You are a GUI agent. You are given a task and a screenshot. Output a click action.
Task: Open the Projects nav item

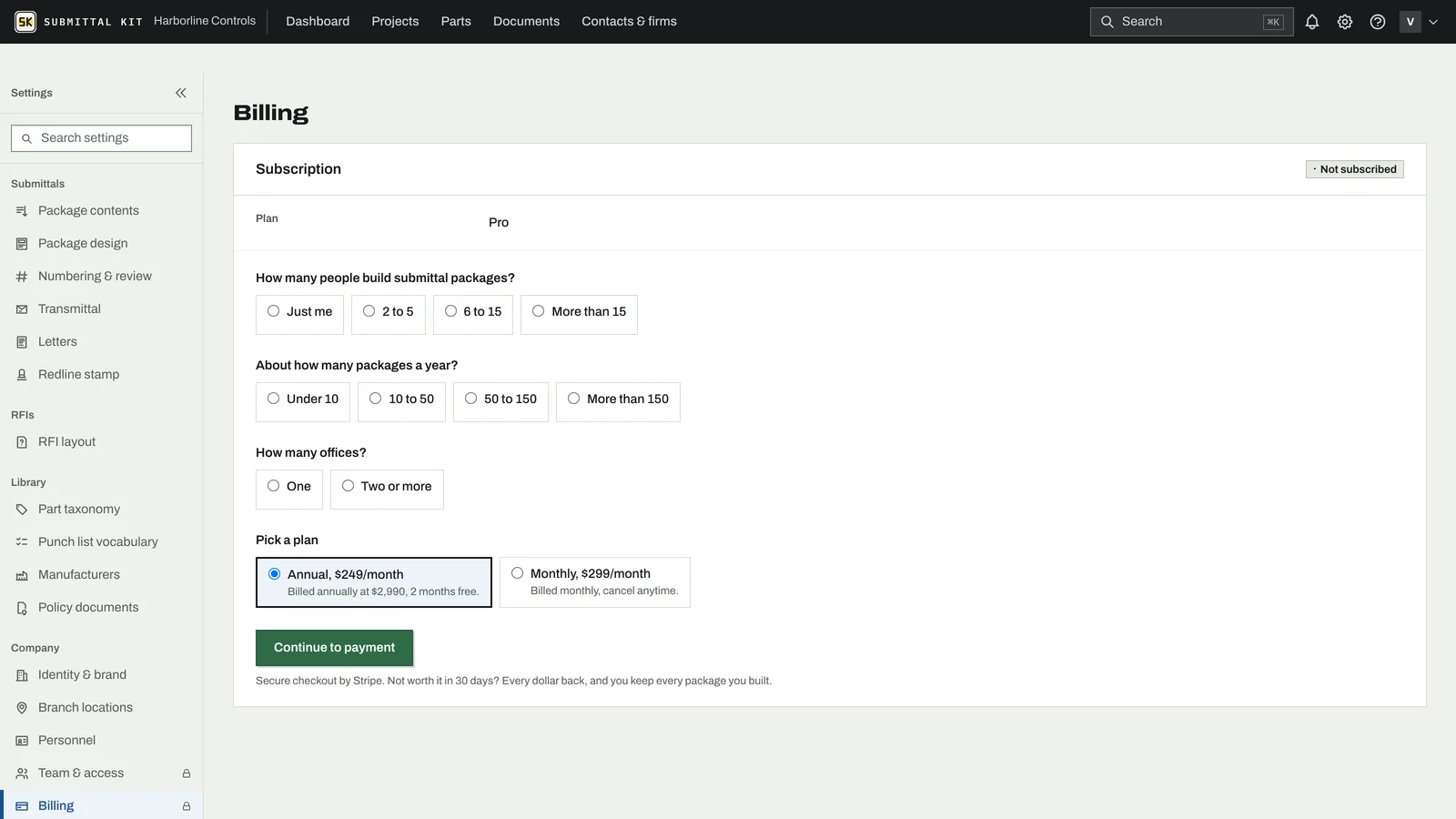click(395, 22)
